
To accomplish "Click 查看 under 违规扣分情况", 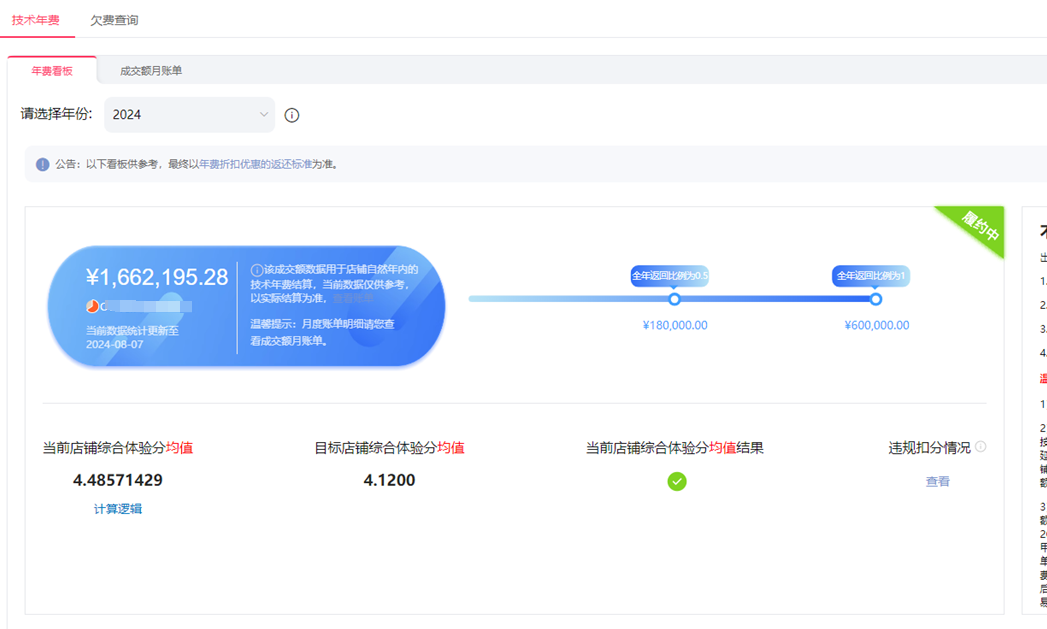I will [937, 482].
